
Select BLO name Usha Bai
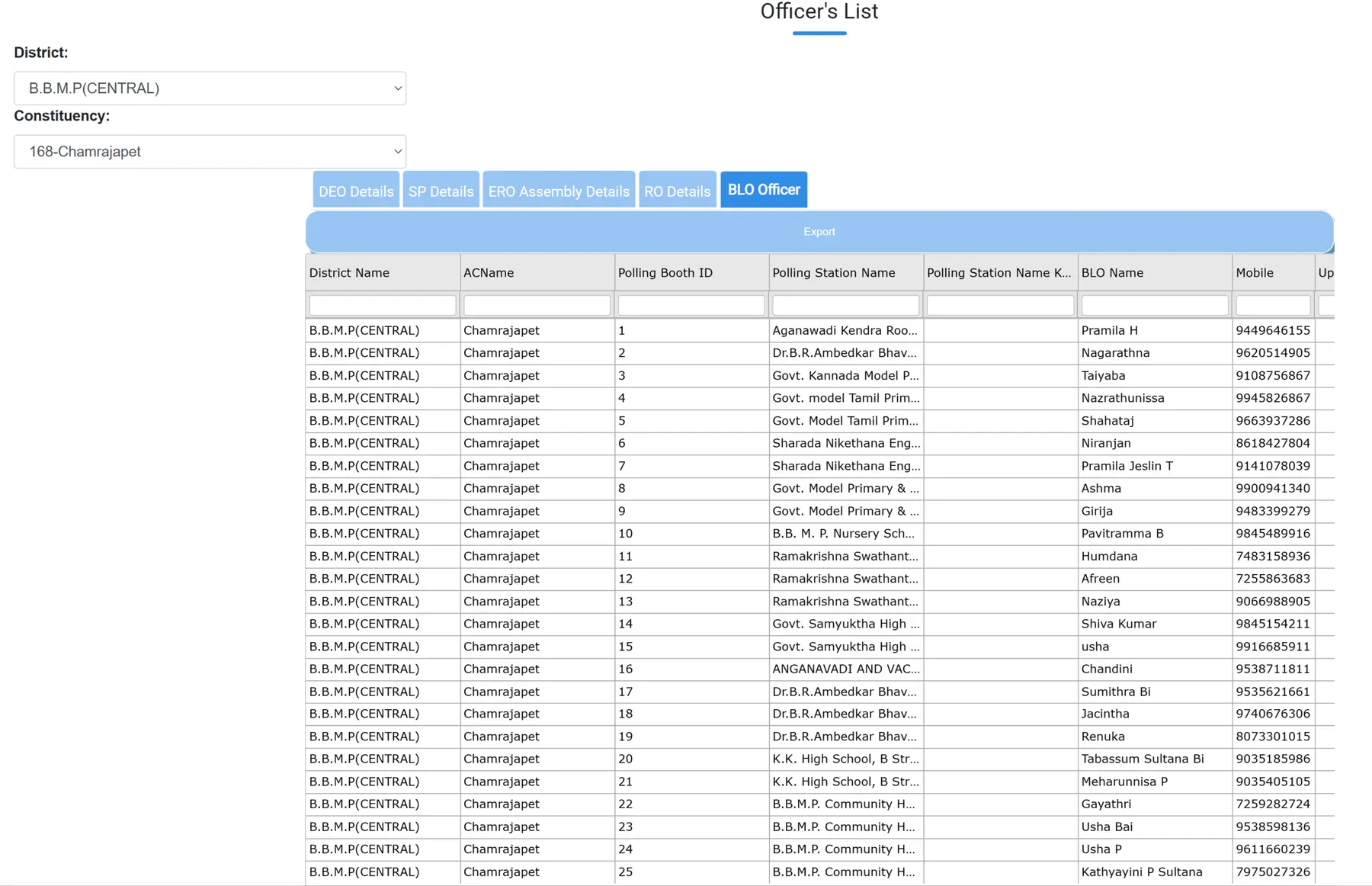click(1107, 827)
